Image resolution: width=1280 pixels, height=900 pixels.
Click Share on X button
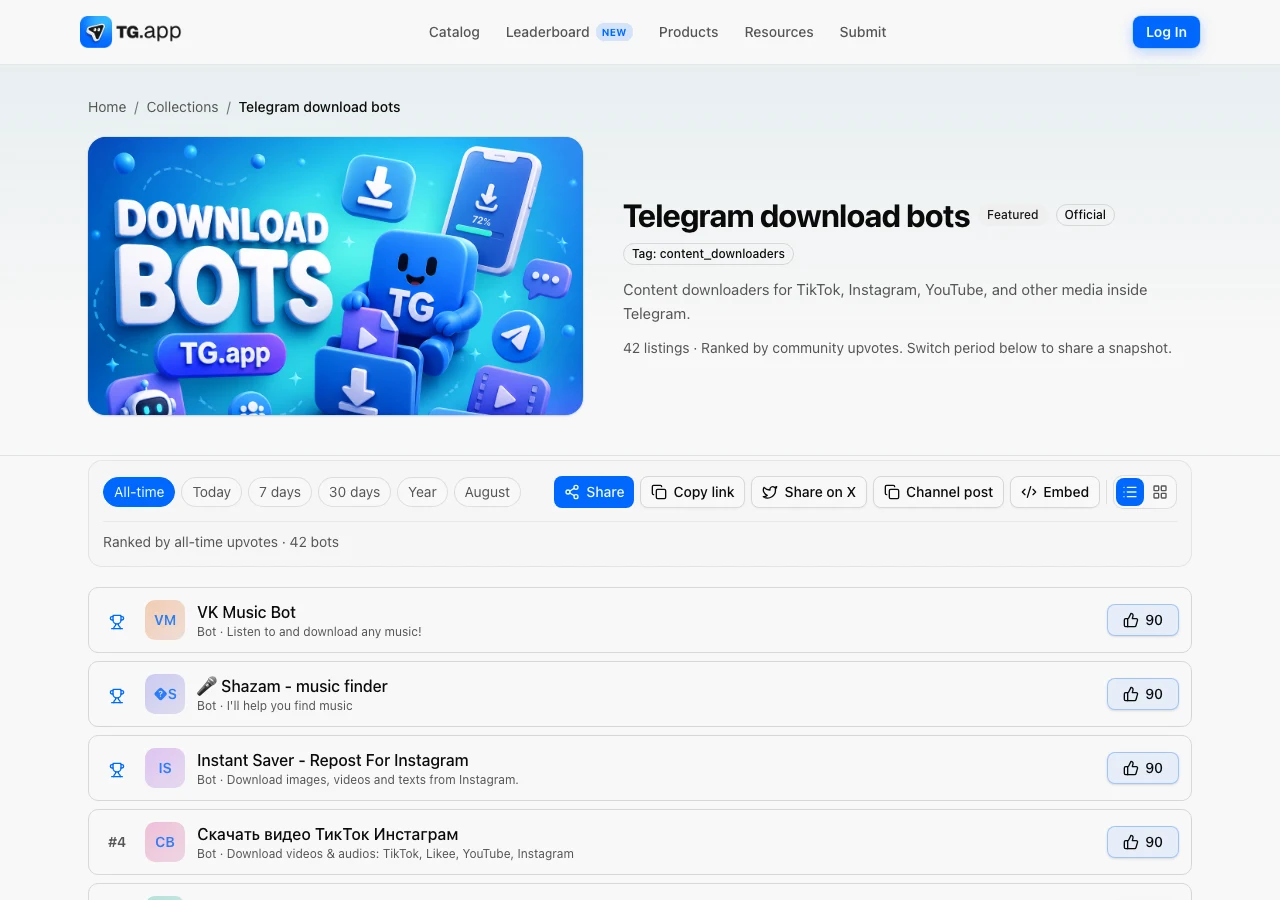pyautogui.click(x=809, y=492)
